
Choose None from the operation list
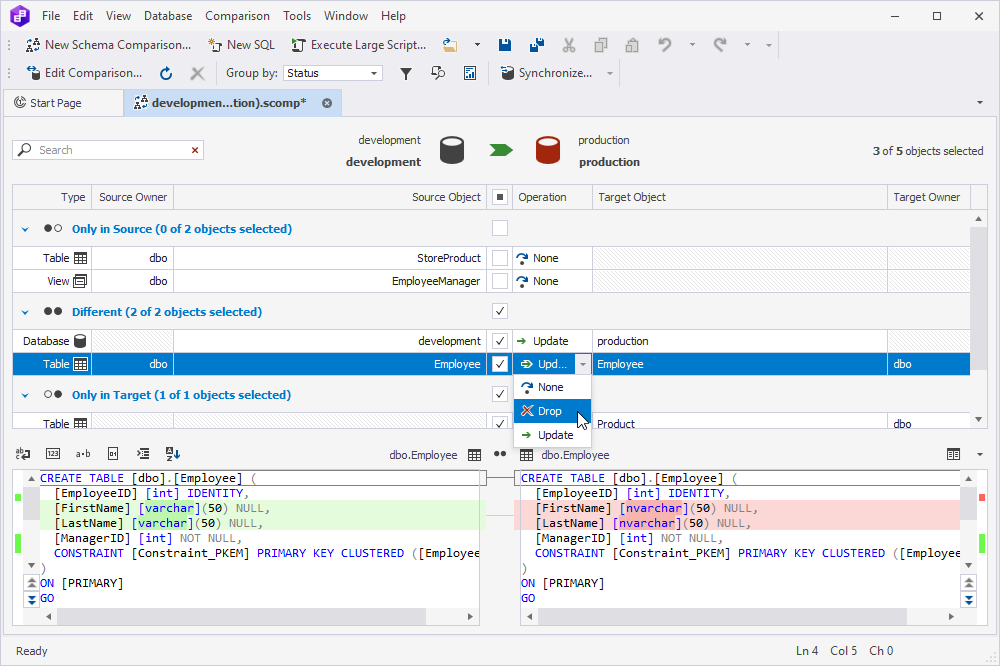tap(552, 387)
